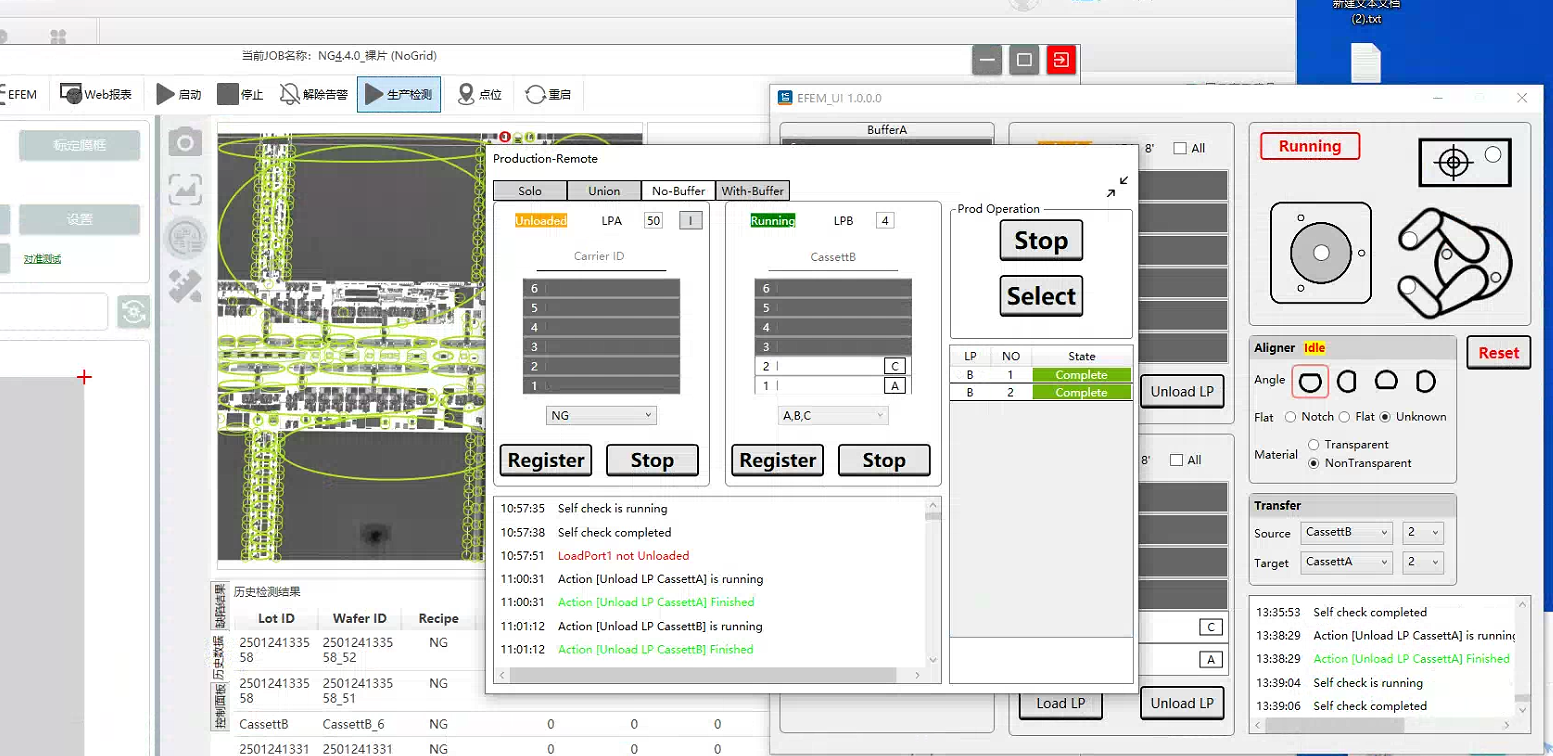Screen dimensions: 1553x756
Task: Open the Source CassettB dropdown
Action: pyautogui.click(x=1346, y=533)
